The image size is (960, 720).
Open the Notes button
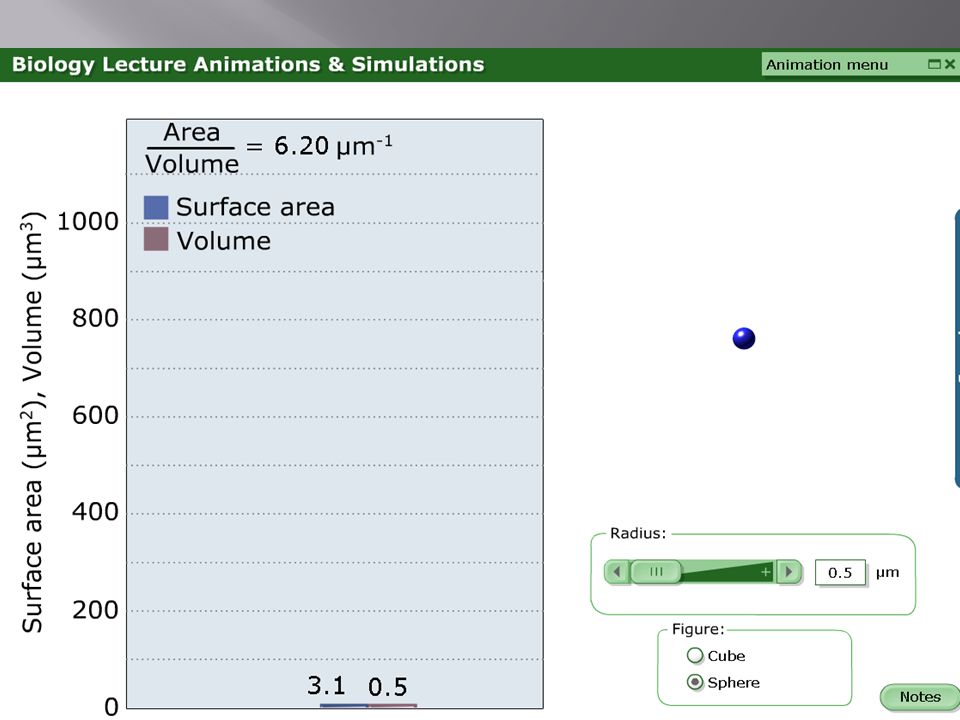920,697
